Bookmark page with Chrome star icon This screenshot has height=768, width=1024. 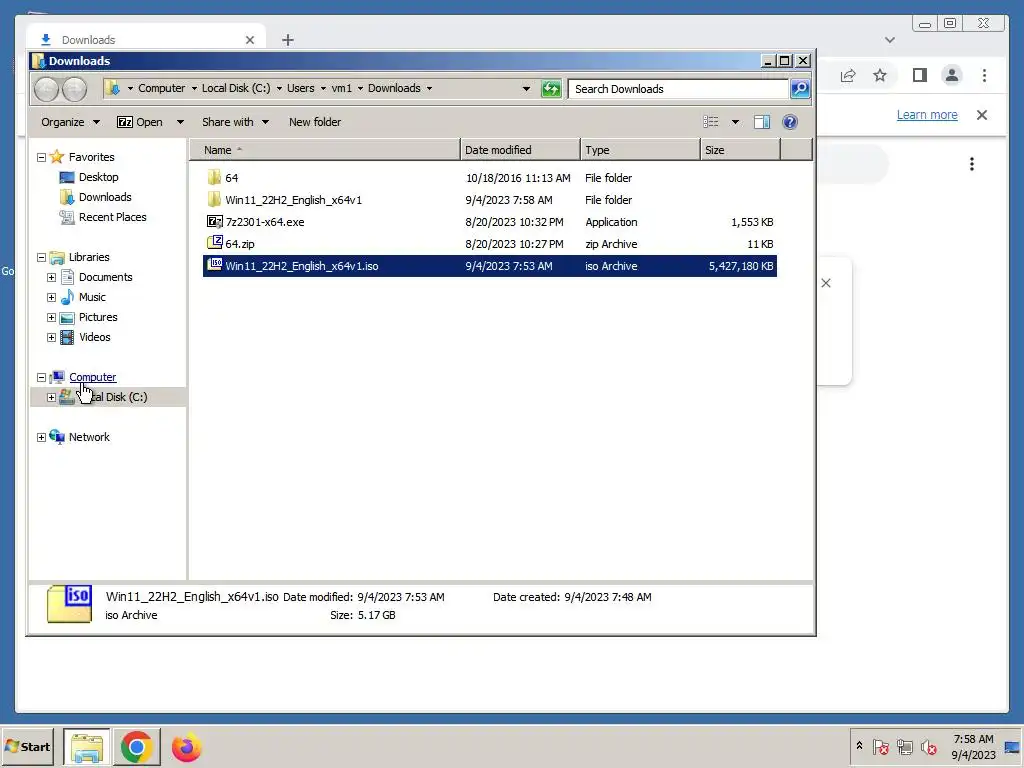[880, 76]
